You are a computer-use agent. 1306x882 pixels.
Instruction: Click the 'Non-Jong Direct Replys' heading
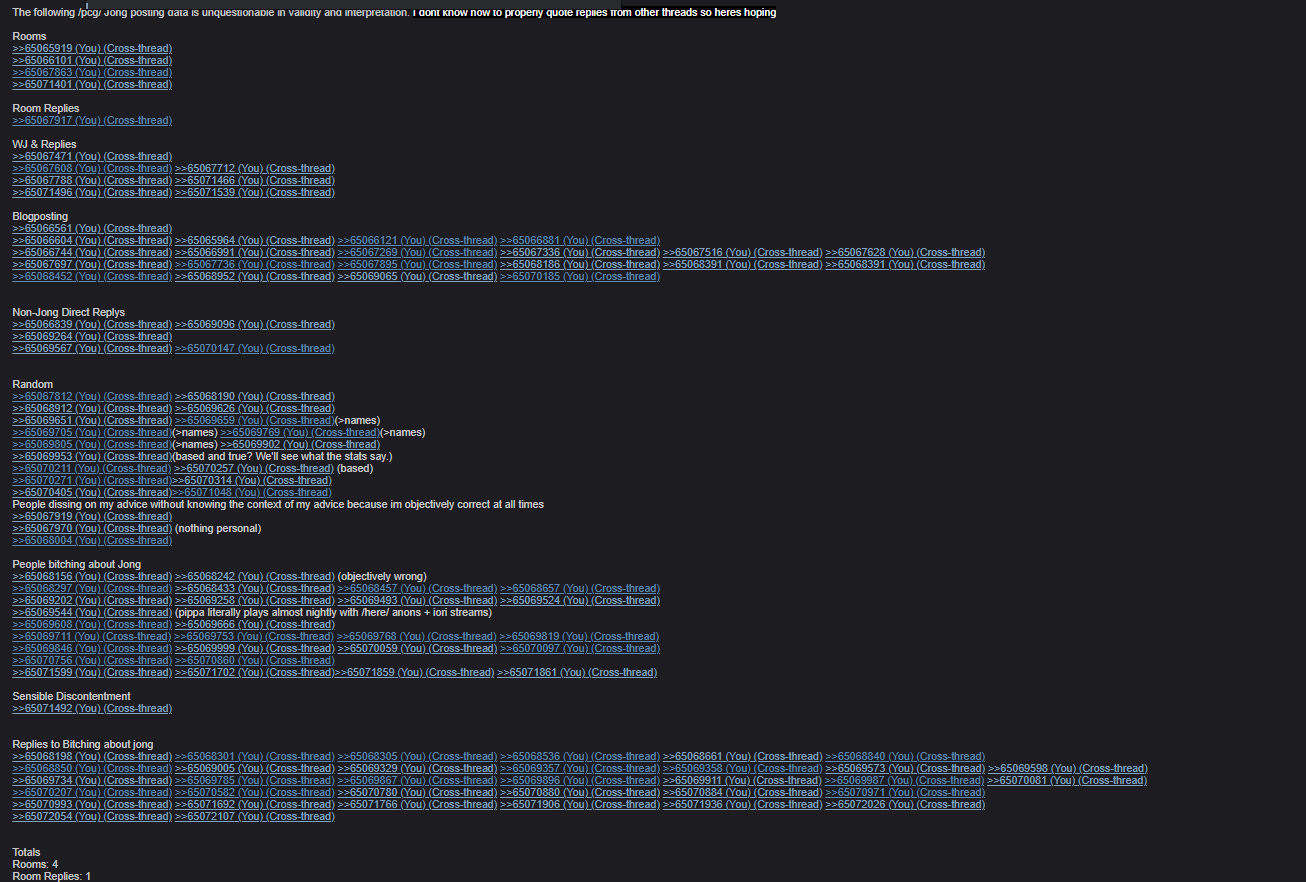click(x=68, y=312)
